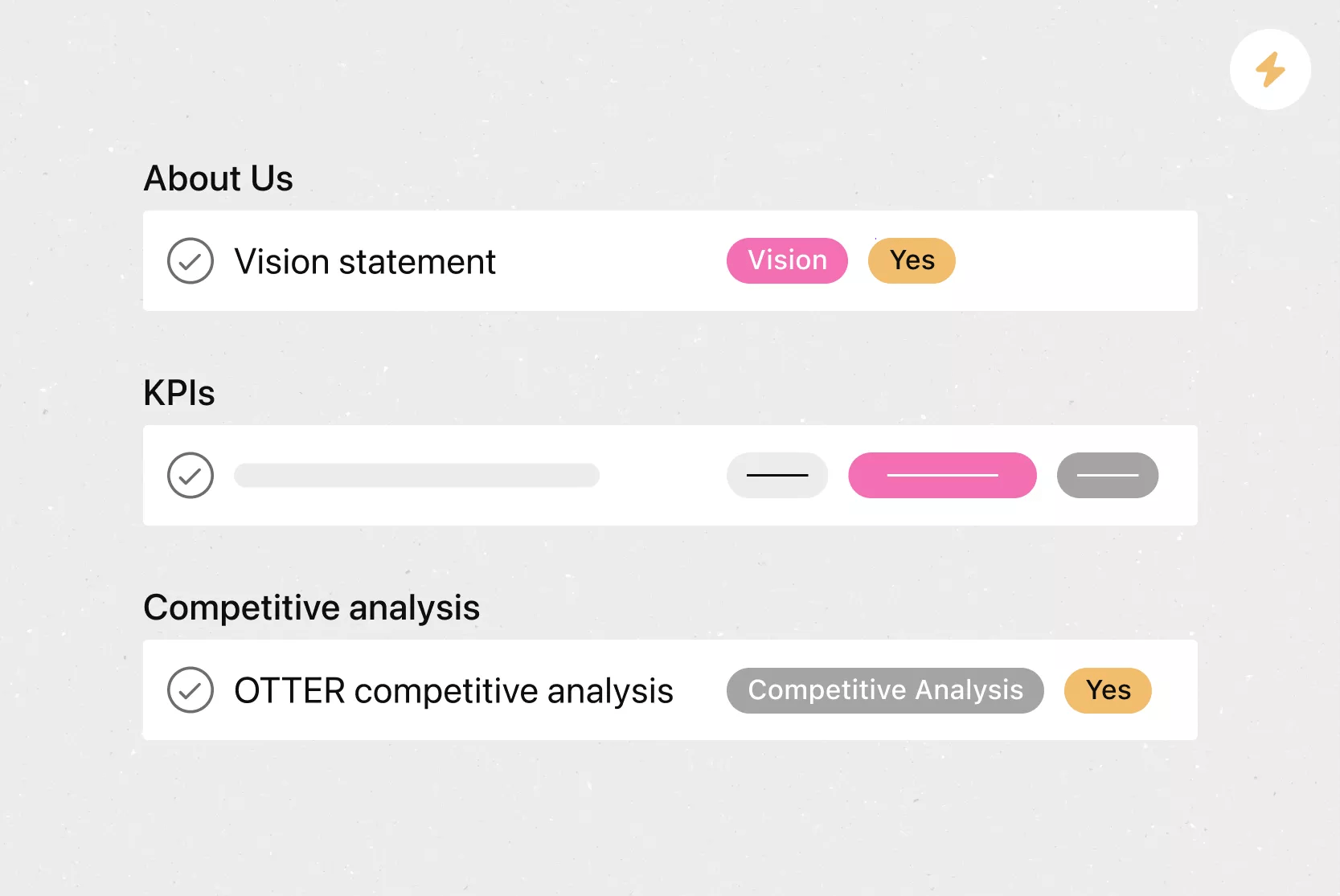The height and width of the screenshot is (896, 1340).
Task: Click the dark gray placeholder pill in KPIs row
Action: pyautogui.click(x=1108, y=475)
